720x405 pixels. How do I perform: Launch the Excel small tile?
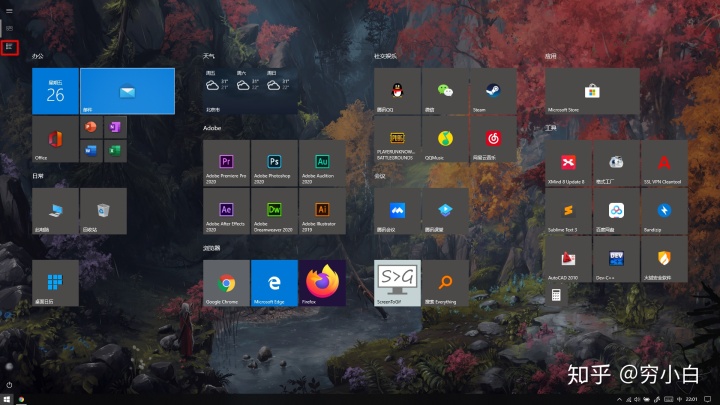[115, 151]
